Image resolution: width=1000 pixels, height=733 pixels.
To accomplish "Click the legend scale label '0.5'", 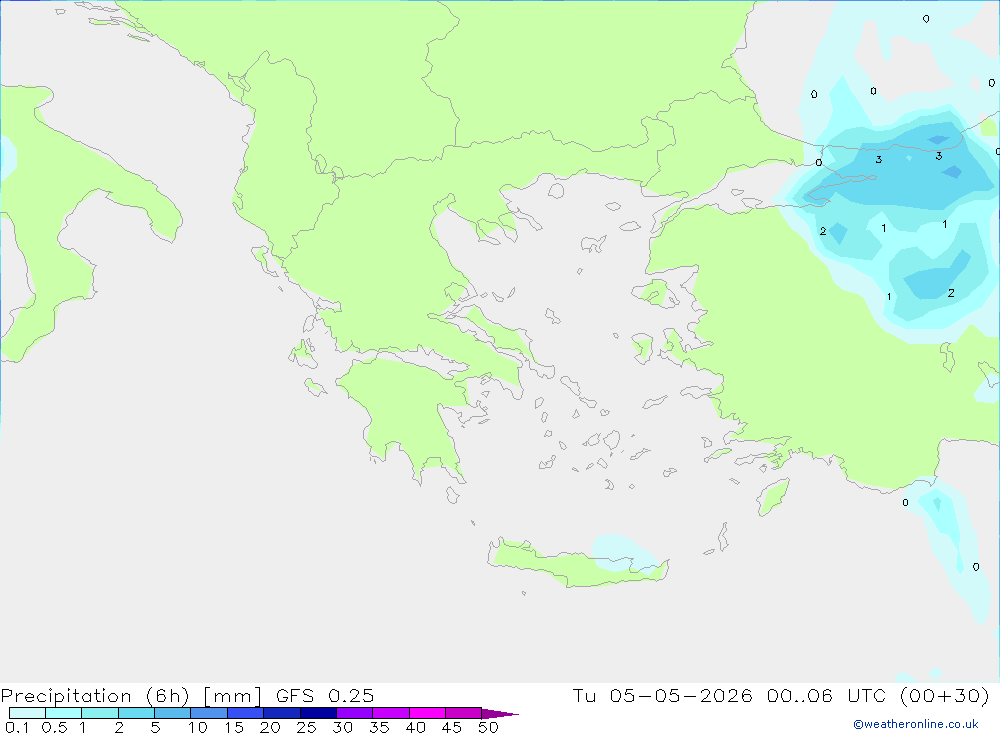I will pos(54,727).
